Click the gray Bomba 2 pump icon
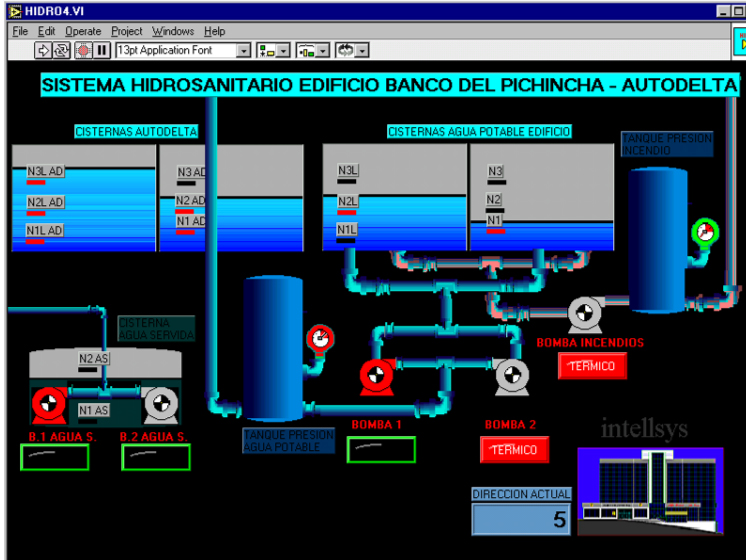This screenshot has height=560, width=746. pyautogui.click(x=512, y=377)
